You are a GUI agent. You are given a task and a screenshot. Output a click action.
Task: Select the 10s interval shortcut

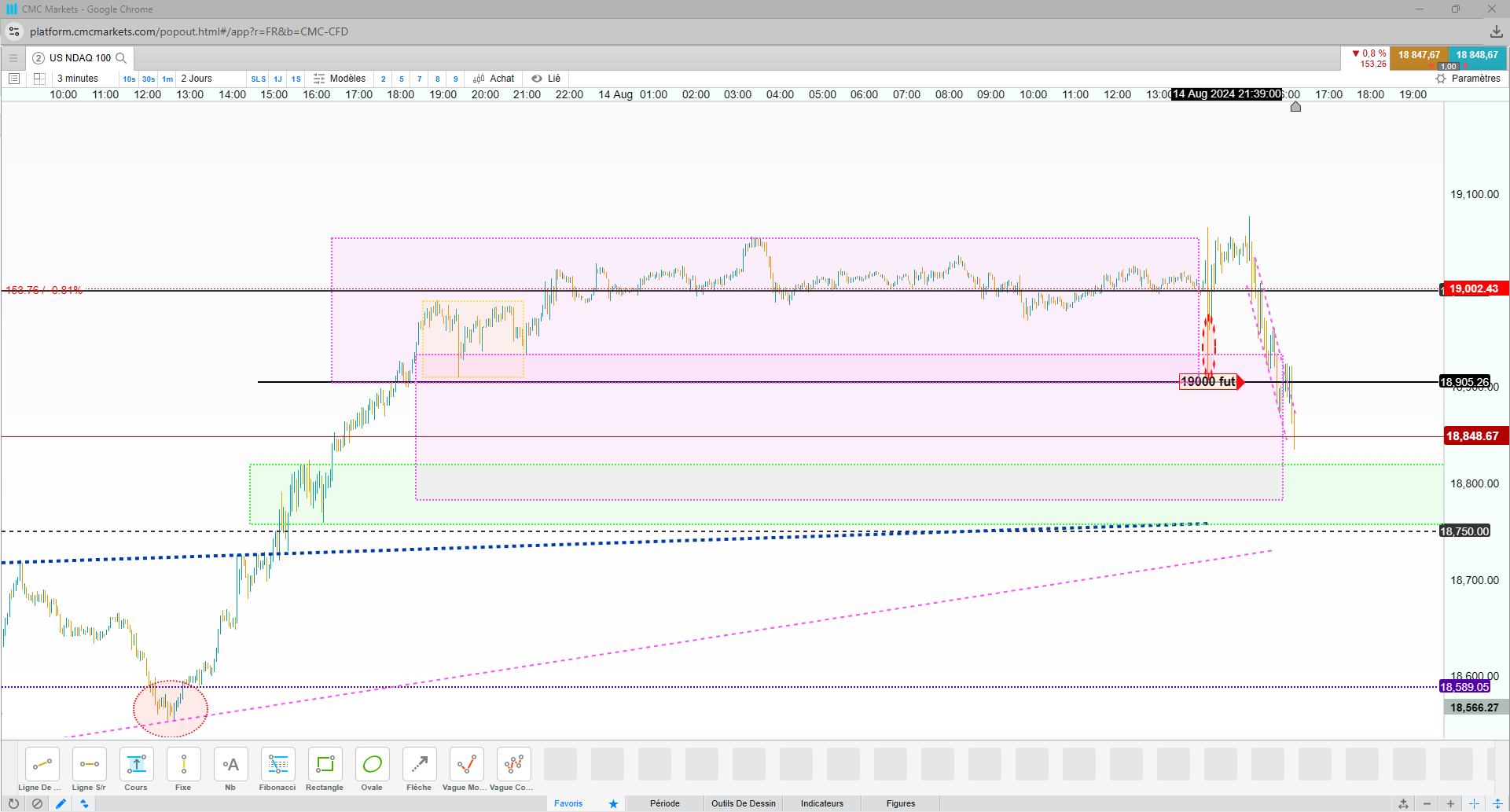[x=129, y=79]
